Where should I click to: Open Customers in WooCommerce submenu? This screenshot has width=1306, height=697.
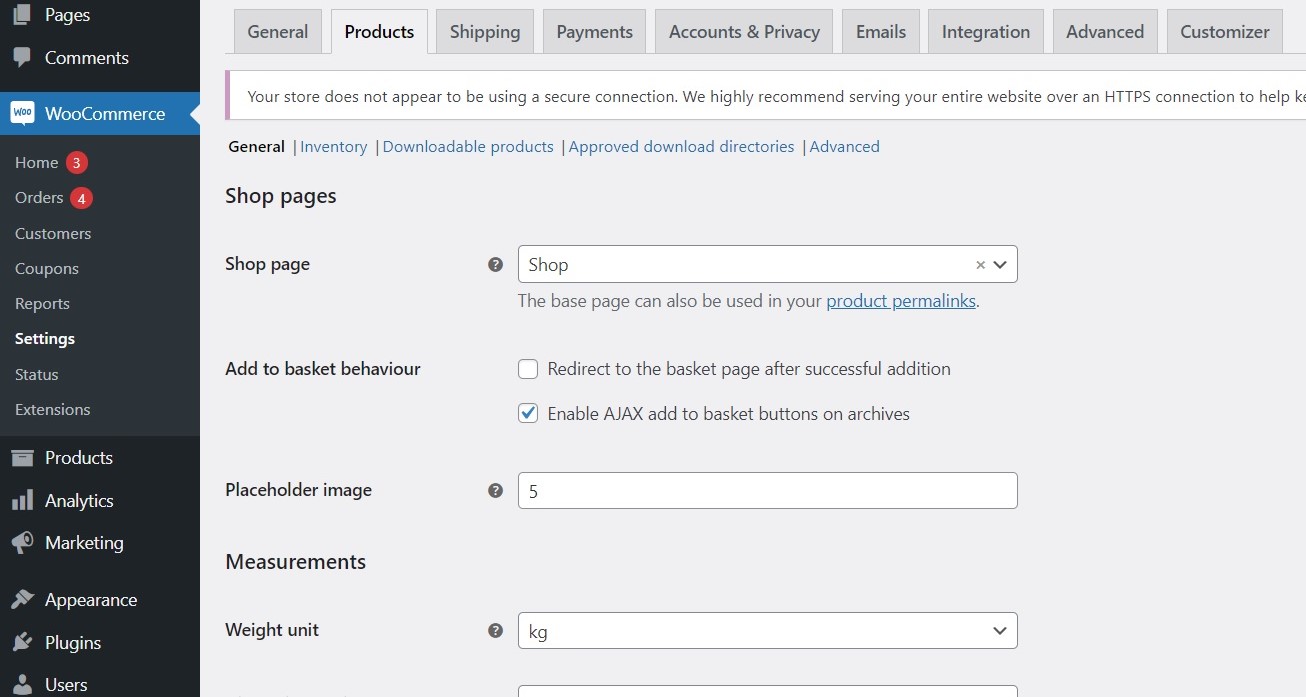53,233
